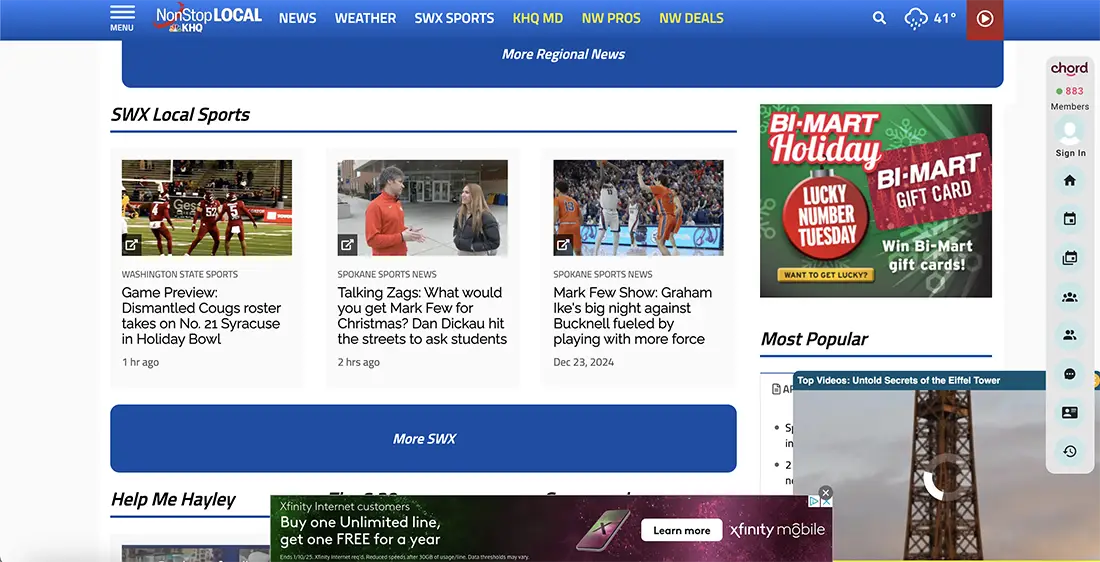Click the 41° temperature reading

tap(945, 18)
